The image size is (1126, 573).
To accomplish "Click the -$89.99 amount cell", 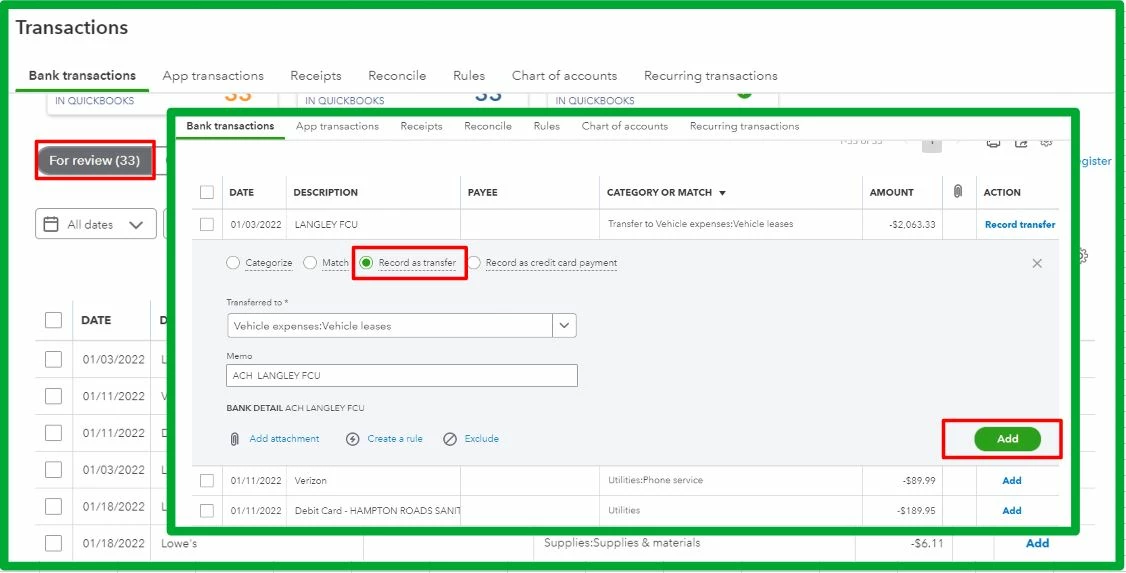I will pyautogui.click(x=918, y=480).
